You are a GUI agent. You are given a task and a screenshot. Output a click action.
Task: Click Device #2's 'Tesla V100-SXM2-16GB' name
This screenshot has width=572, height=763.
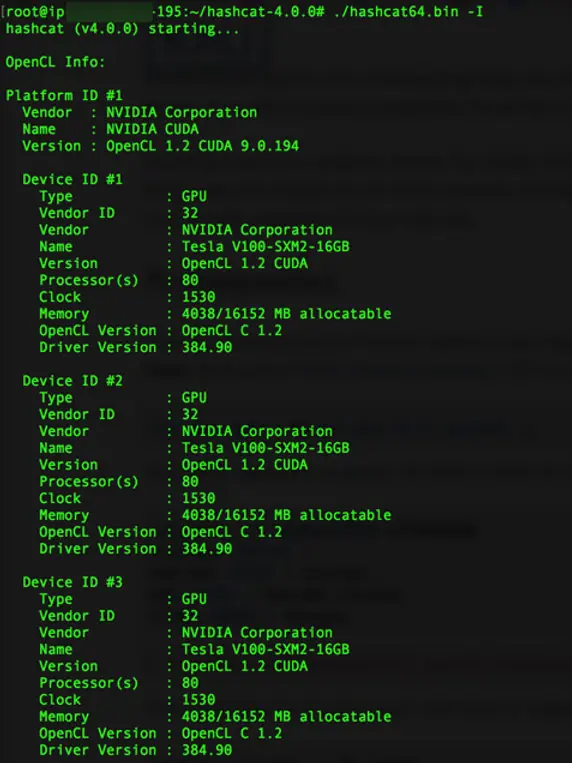pos(266,448)
